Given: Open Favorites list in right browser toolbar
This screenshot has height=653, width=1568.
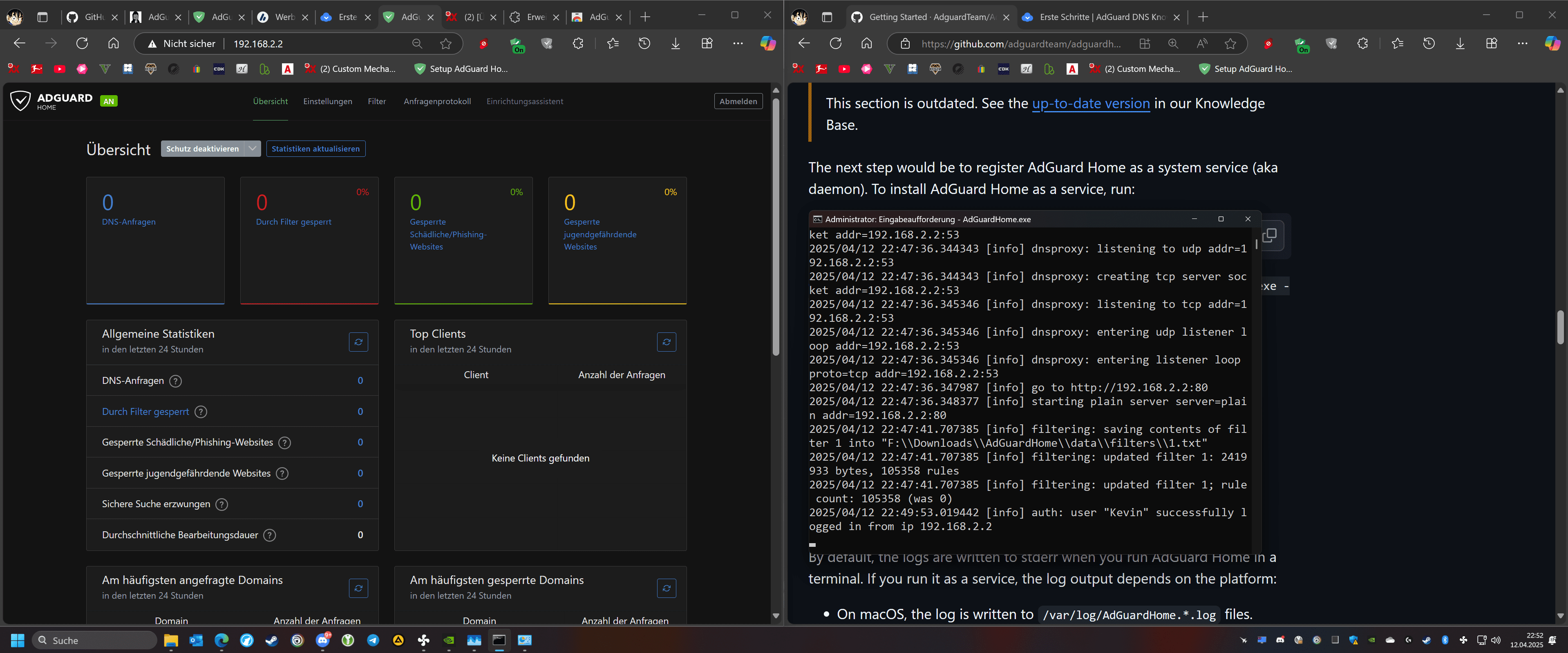Looking at the screenshot, I should [x=1398, y=43].
